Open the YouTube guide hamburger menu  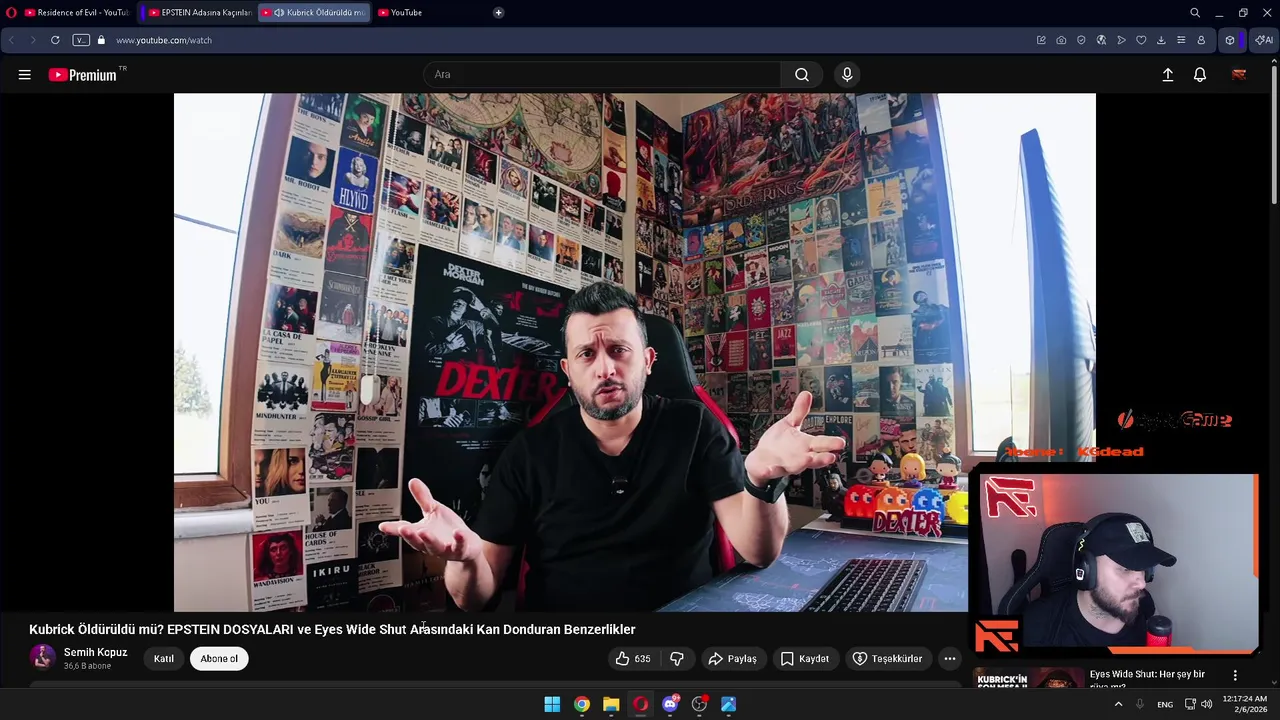tap(24, 75)
